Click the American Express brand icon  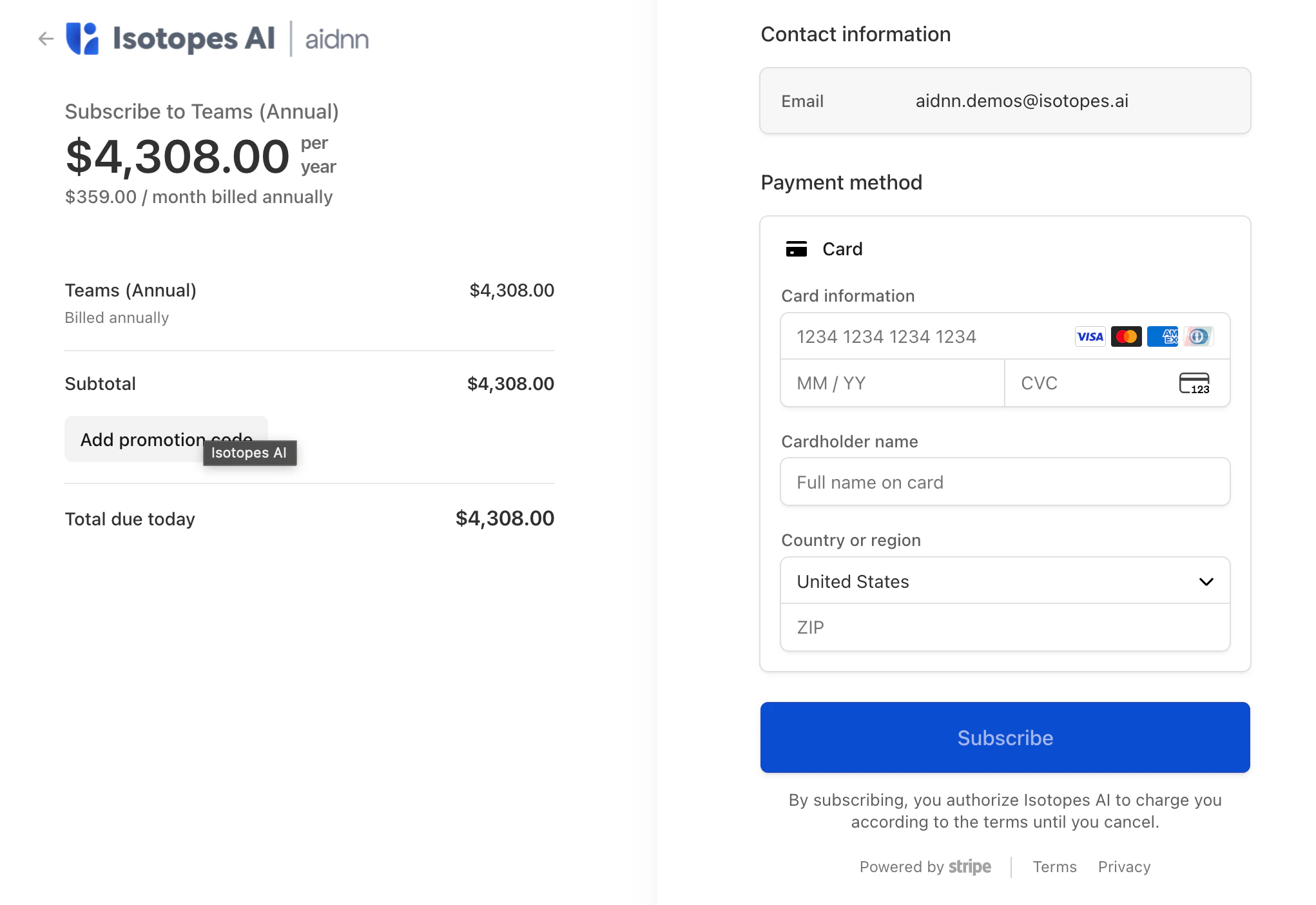(x=1162, y=336)
